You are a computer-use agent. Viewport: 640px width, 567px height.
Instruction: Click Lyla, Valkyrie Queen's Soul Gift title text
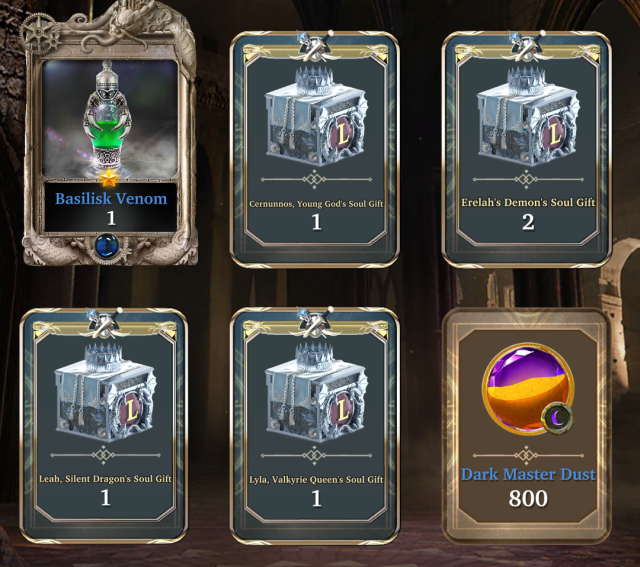[316, 479]
